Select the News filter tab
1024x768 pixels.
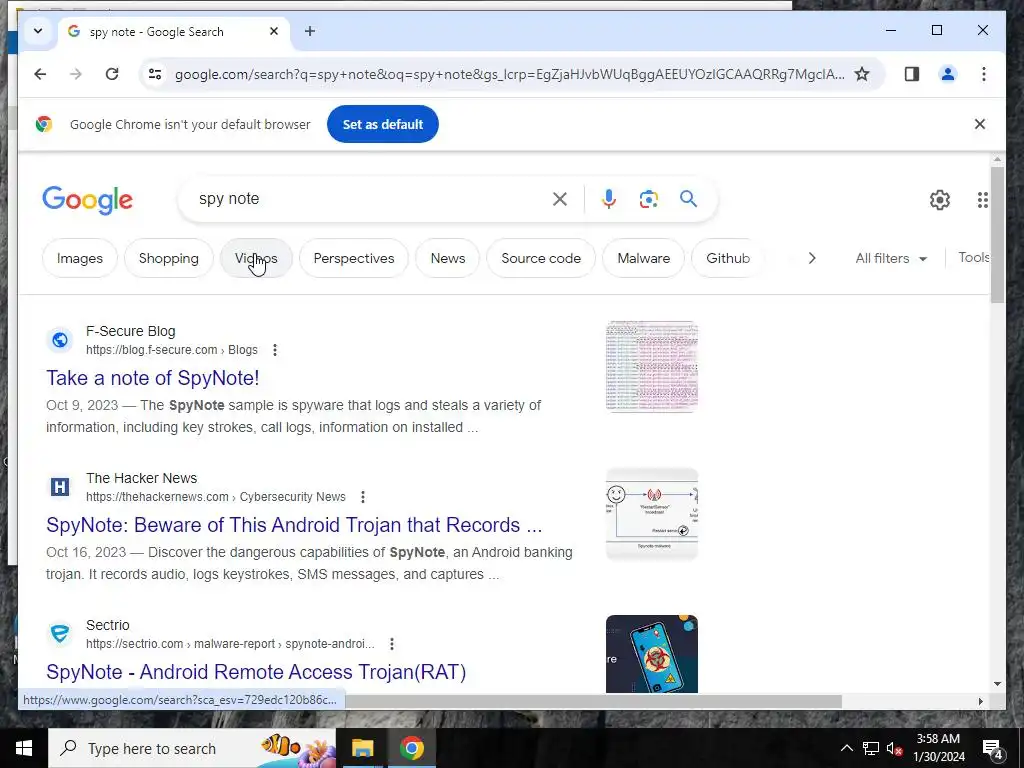tap(448, 259)
